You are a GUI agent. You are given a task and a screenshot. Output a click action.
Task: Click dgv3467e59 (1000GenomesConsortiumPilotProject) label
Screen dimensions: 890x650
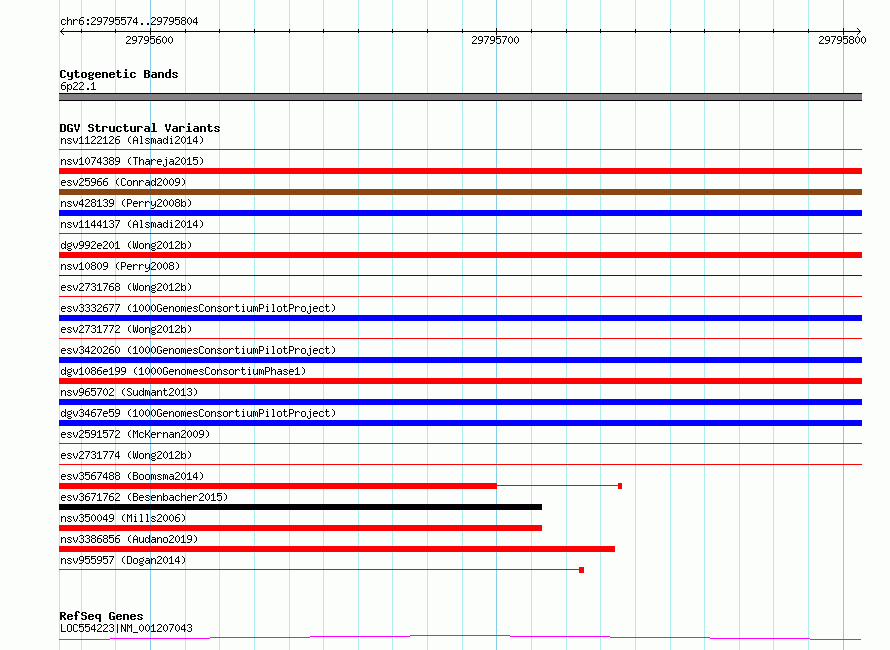198,413
